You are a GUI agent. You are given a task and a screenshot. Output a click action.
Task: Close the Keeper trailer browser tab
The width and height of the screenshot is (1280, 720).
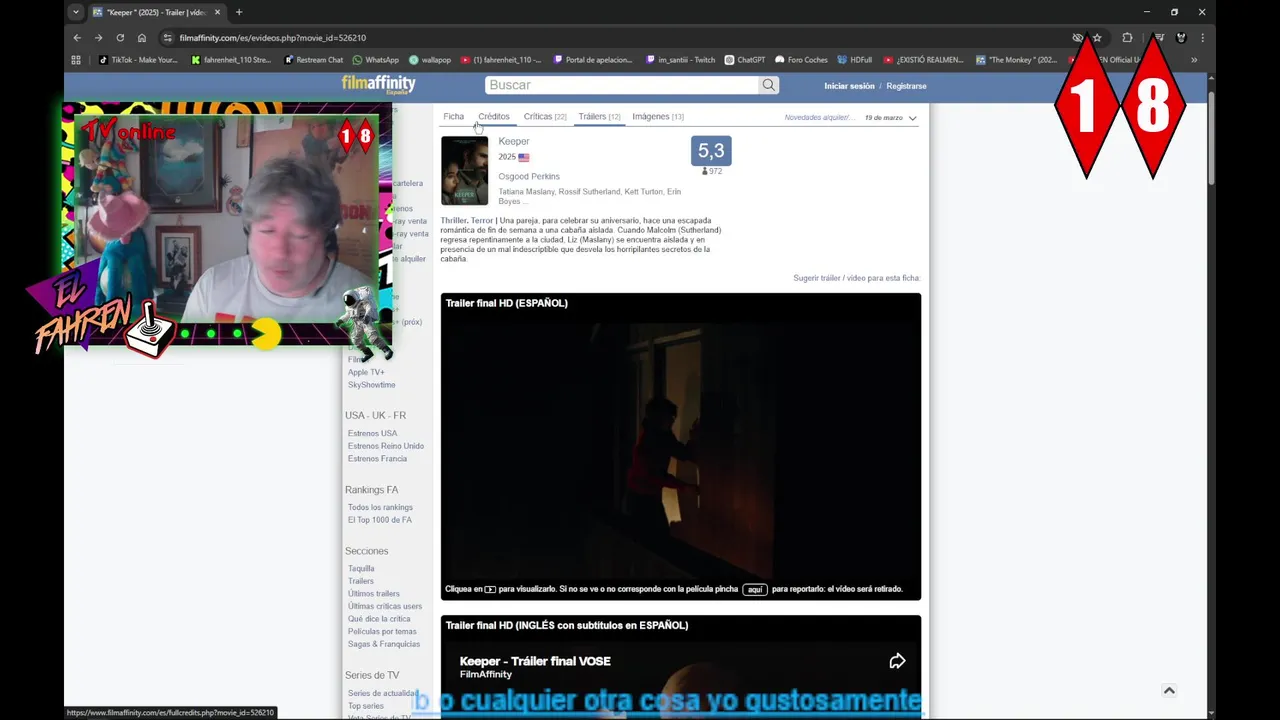(217, 12)
